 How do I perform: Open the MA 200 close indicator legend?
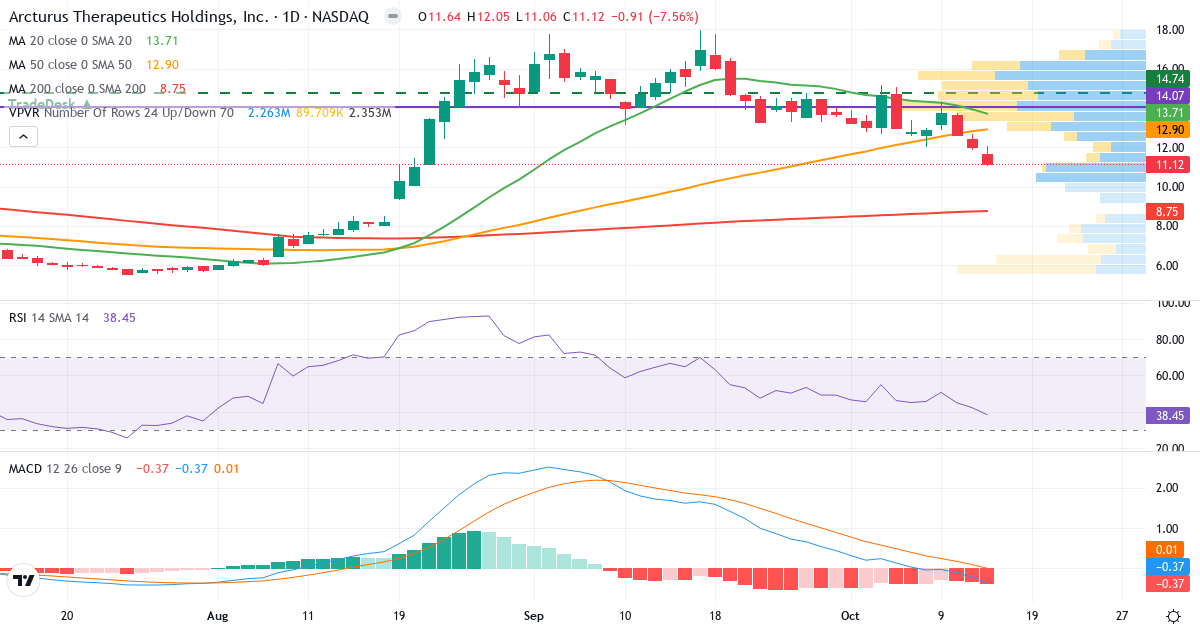(x=78, y=89)
